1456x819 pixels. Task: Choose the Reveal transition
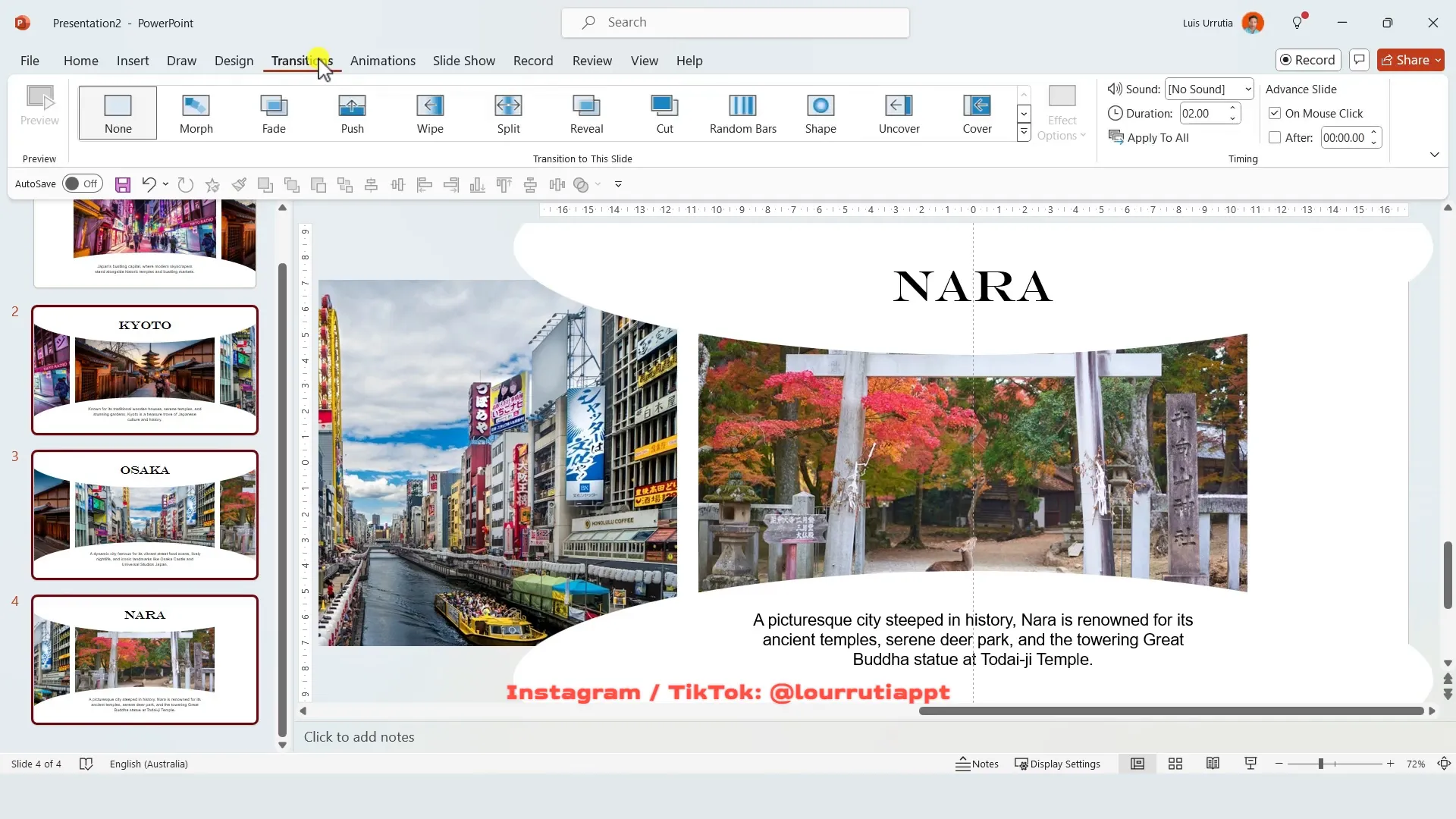click(x=586, y=113)
